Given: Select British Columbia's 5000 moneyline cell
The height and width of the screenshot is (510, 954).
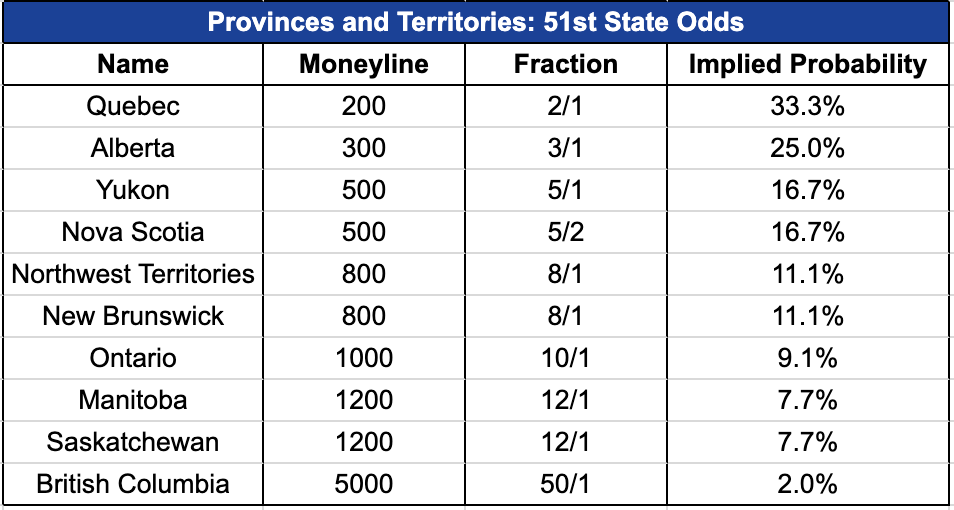Looking at the screenshot, I should tap(364, 484).
